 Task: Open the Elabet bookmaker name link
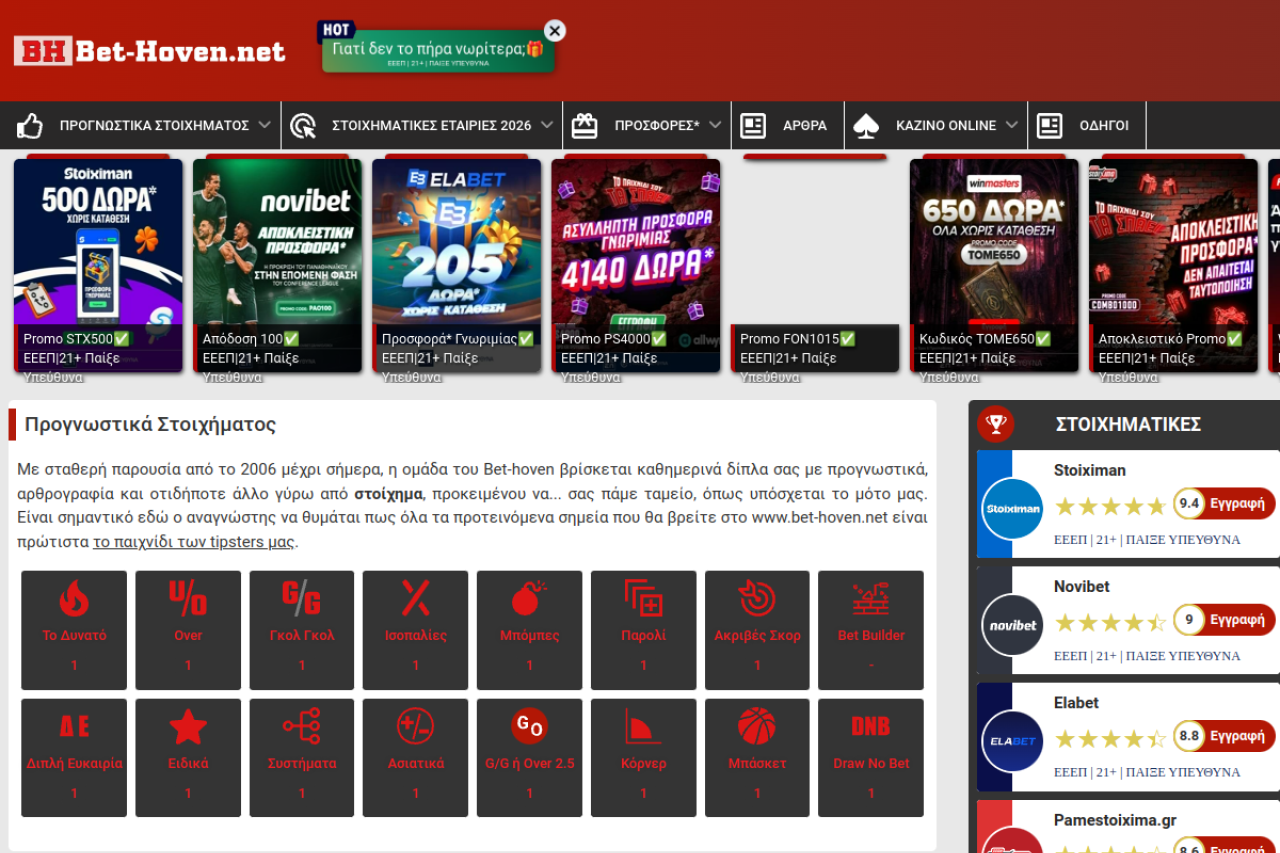pyautogui.click(x=1076, y=703)
